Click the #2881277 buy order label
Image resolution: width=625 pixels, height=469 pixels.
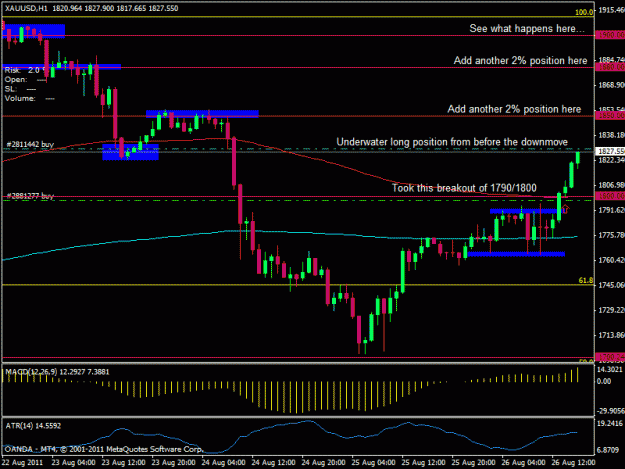pyautogui.click(x=30, y=196)
